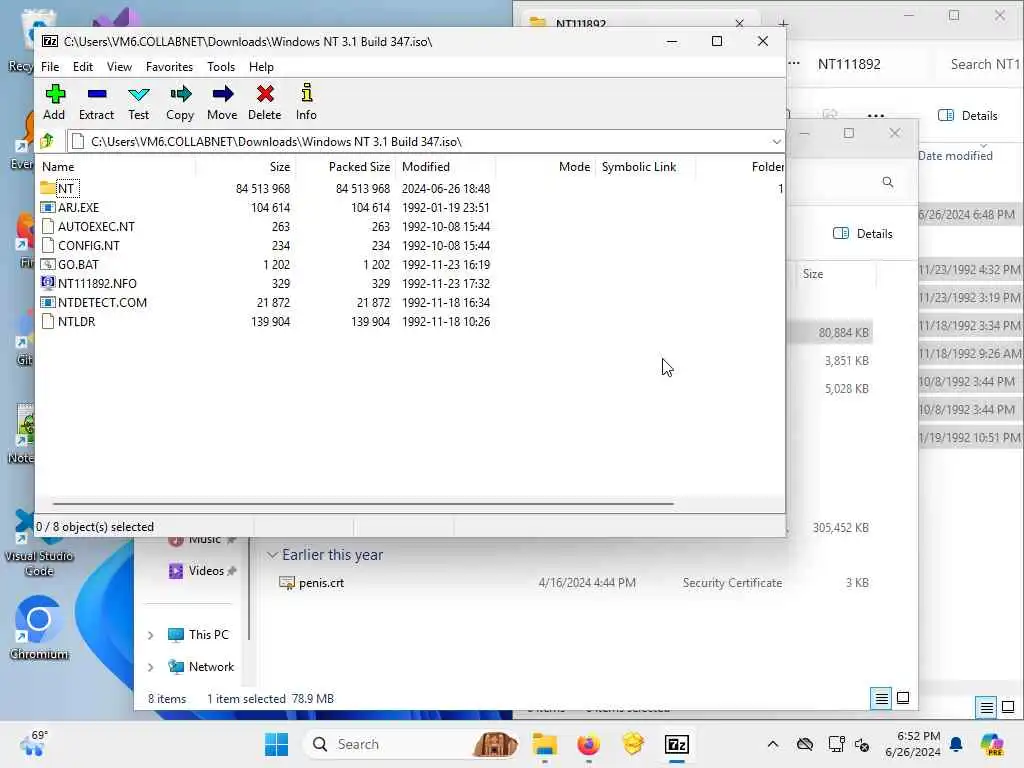1024x768 pixels.
Task: Run the Test archive tool
Action: pyautogui.click(x=138, y=103)
